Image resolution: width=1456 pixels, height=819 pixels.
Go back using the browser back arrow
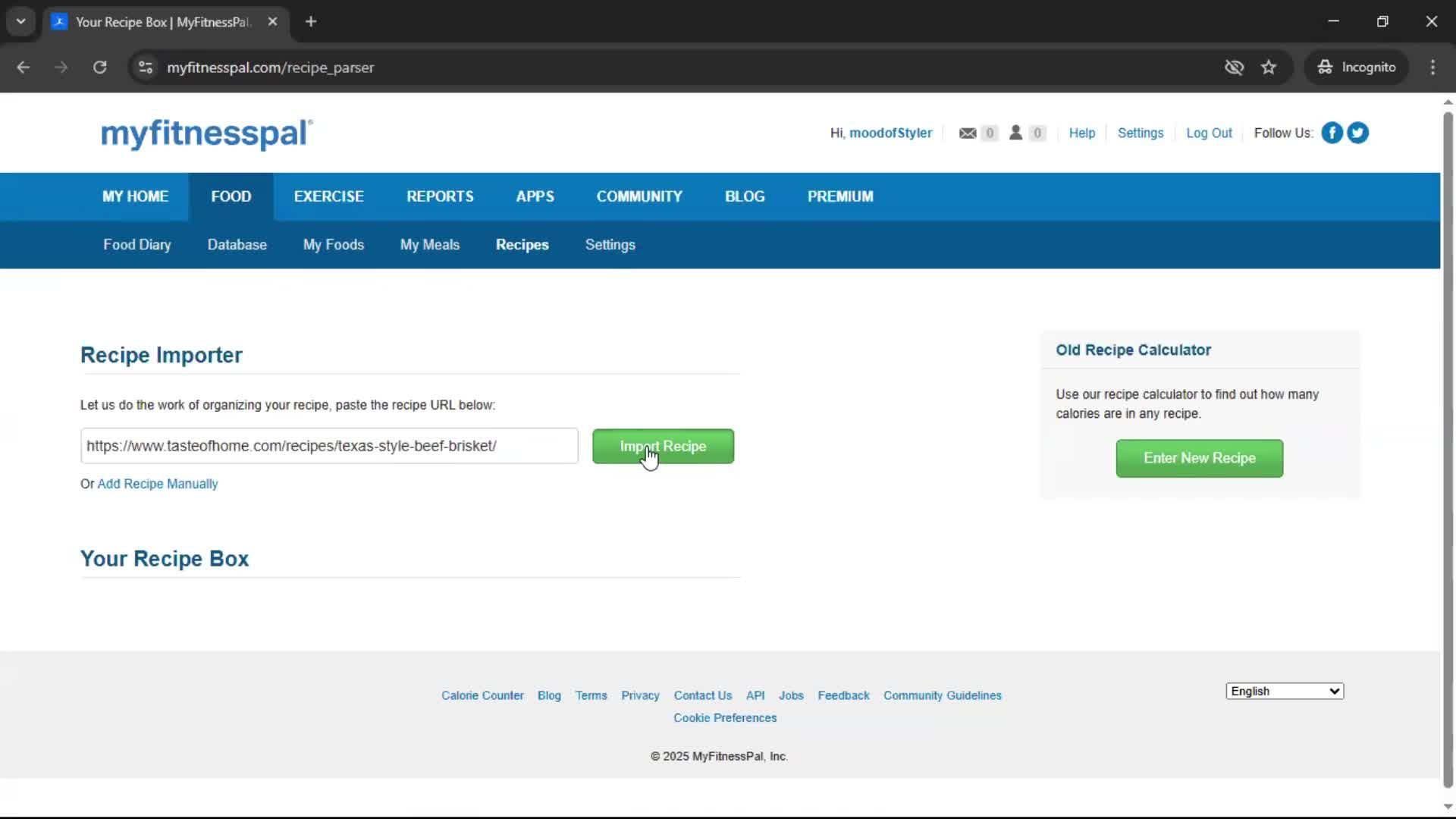pyautogui.click(x=24, y=67)
